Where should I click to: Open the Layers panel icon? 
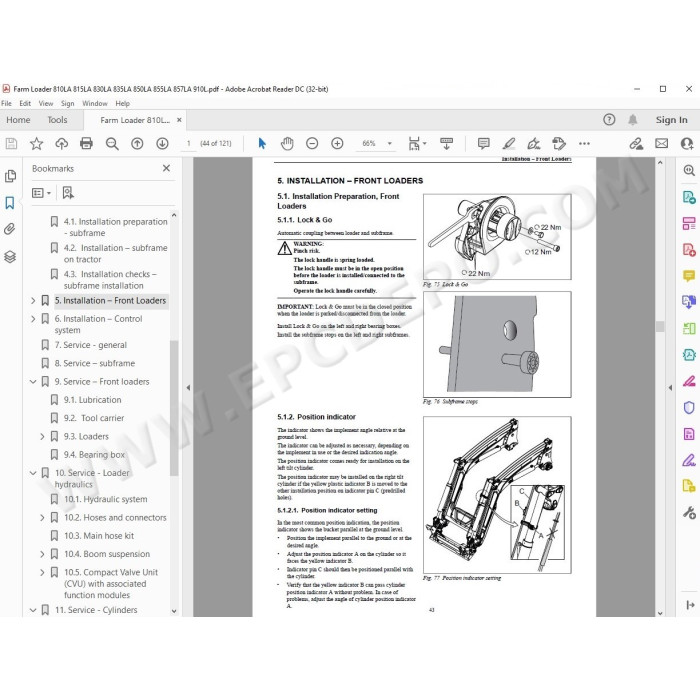10,257
